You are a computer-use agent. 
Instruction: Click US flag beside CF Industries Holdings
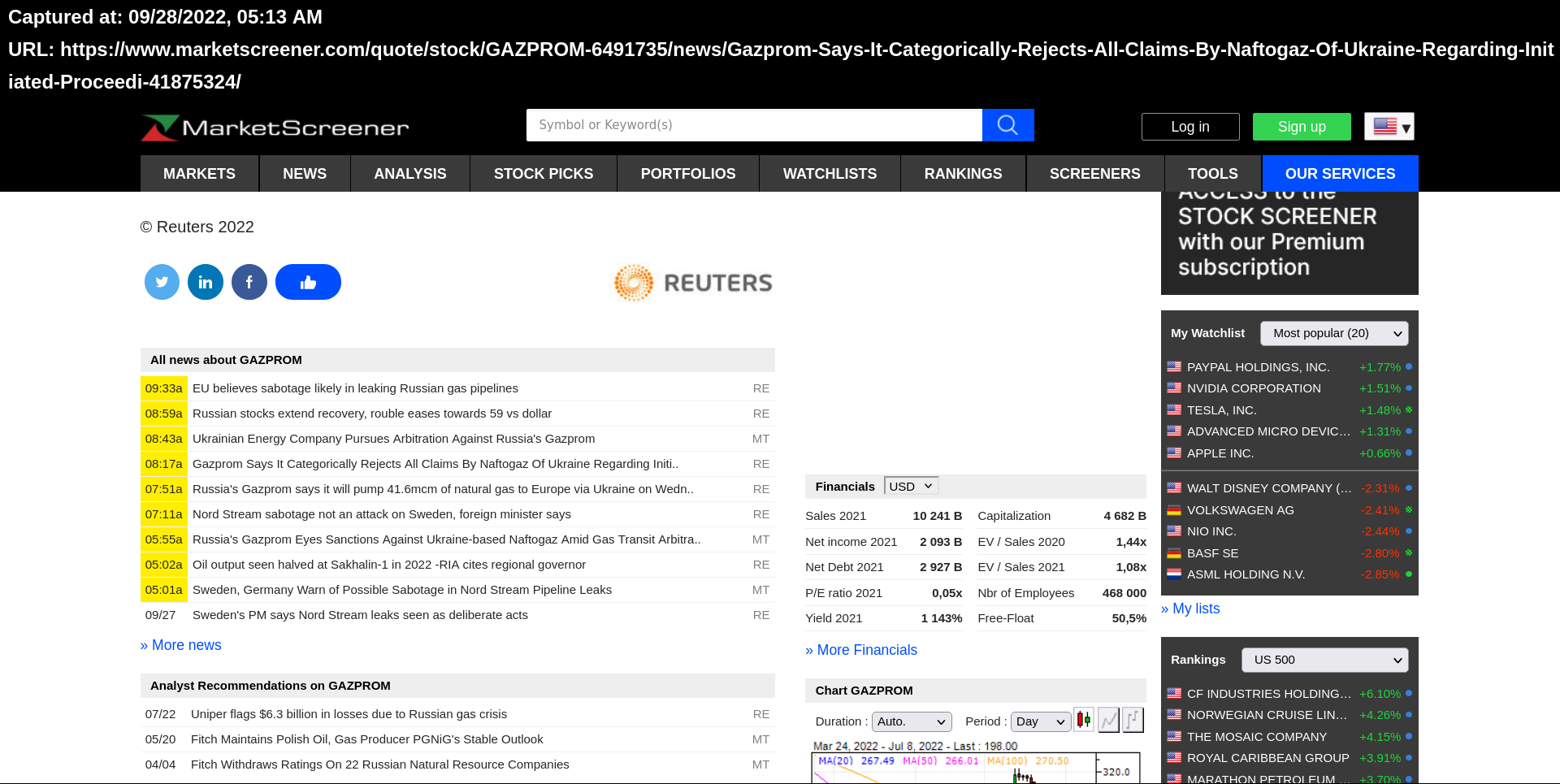click(1174, 693)
